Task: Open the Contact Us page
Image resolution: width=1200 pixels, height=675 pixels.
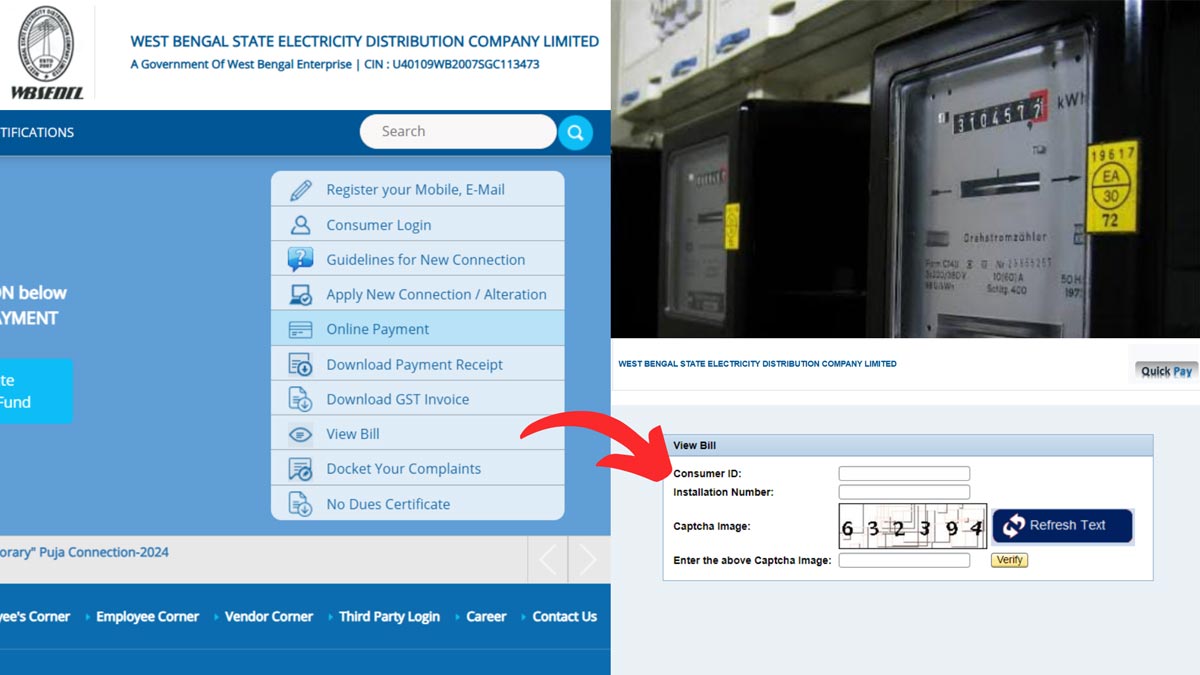Action: pyautogui.click(x=563, y=616)
